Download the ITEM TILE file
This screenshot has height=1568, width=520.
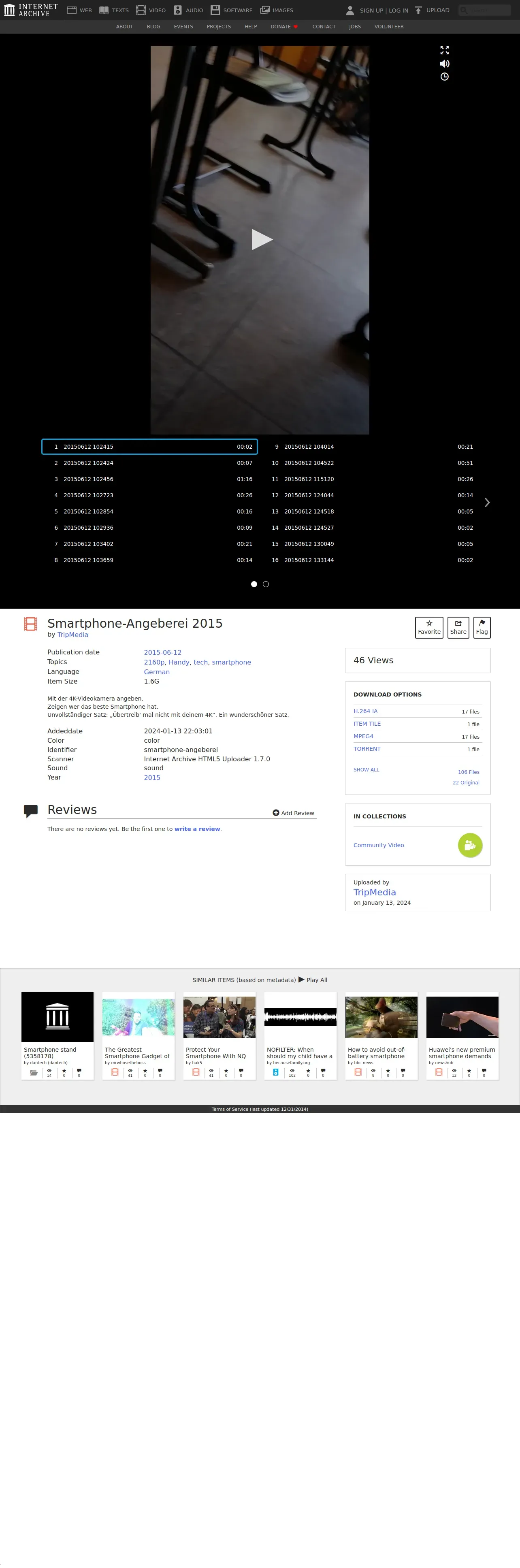coord(367,724)
